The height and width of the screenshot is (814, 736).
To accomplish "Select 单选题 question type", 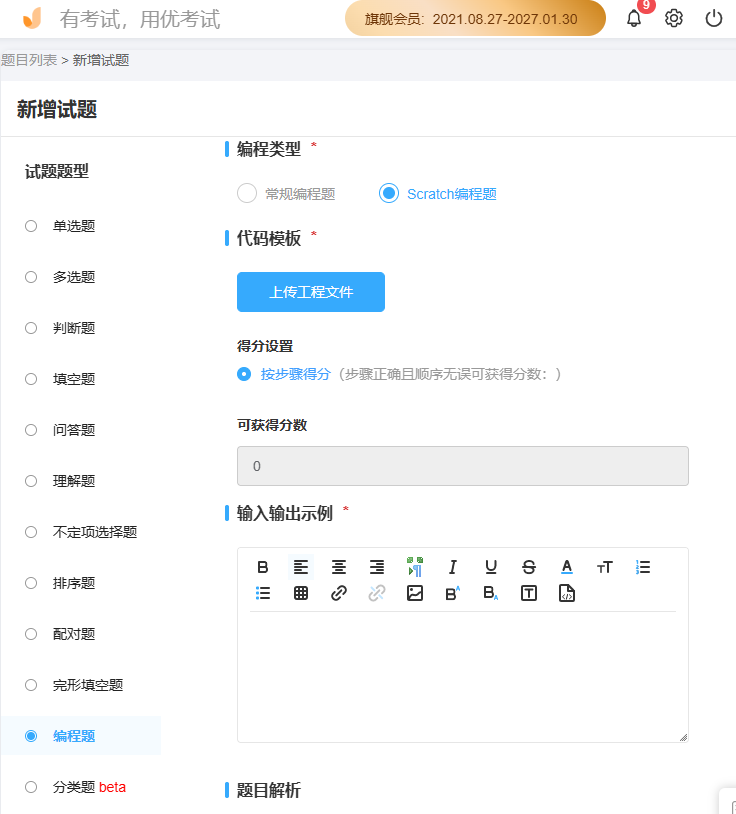I will [x=60, y=226].
